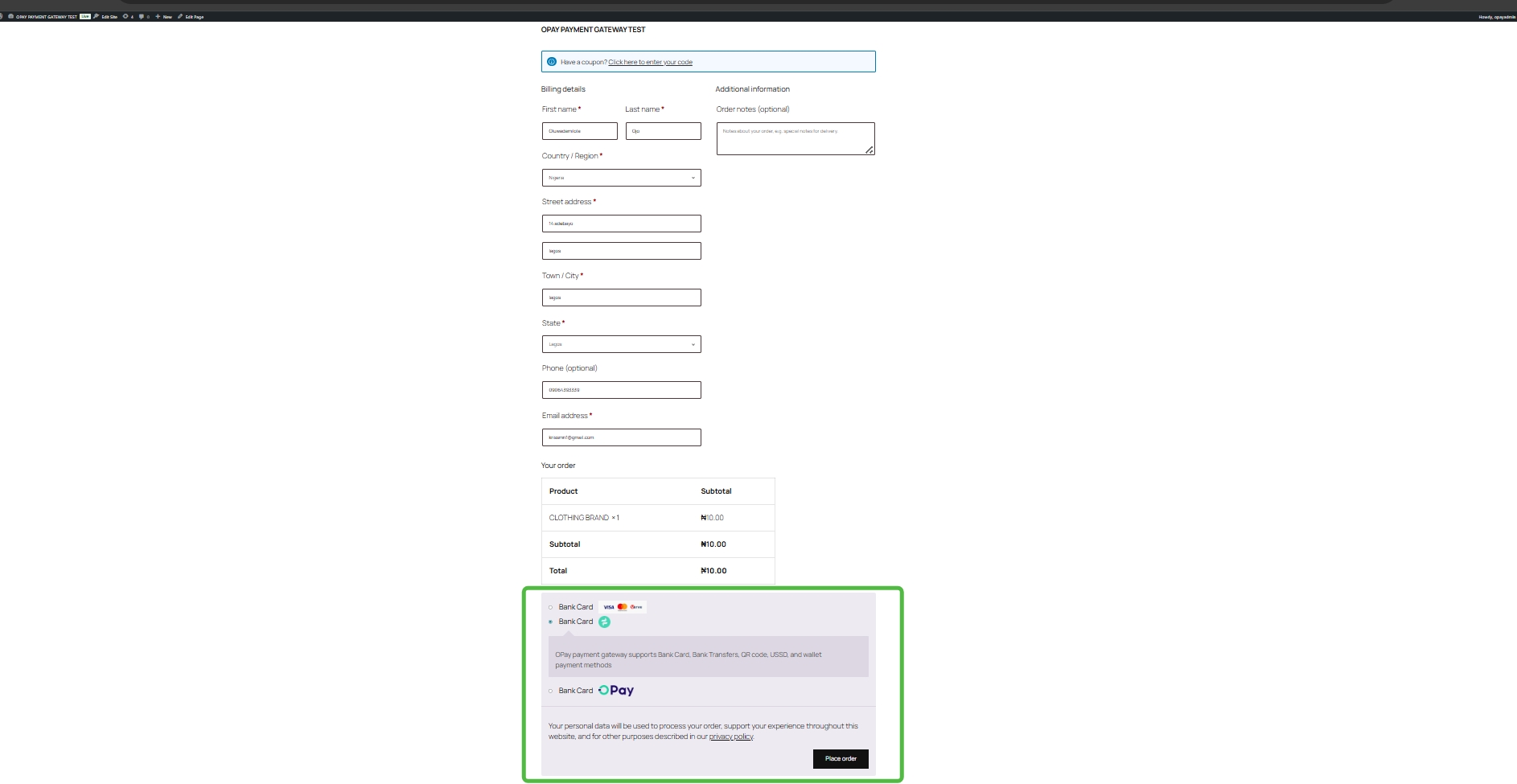Click the updates icon in admin bar

click(125, 16)
